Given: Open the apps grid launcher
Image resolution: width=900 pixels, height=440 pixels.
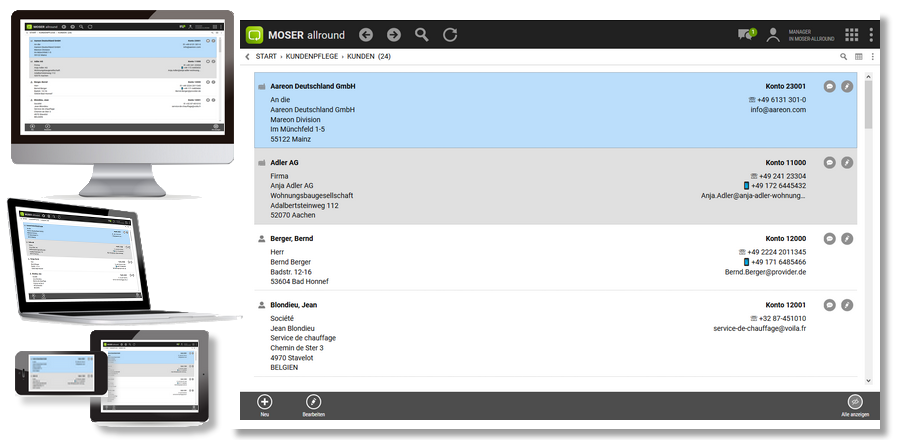Looking at the screenshot, I should pyautogui.click(x=851, y=35).
